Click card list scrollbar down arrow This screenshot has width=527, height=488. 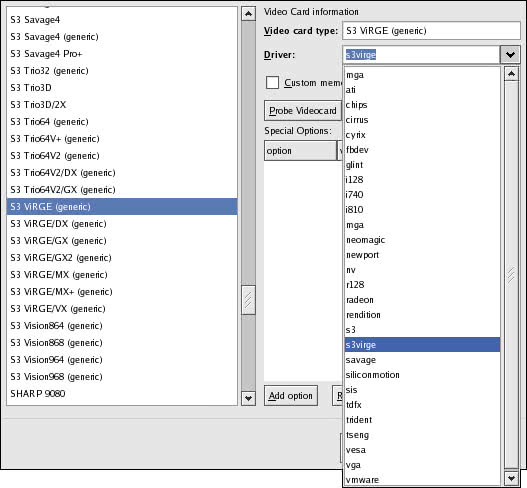[248, 399]
